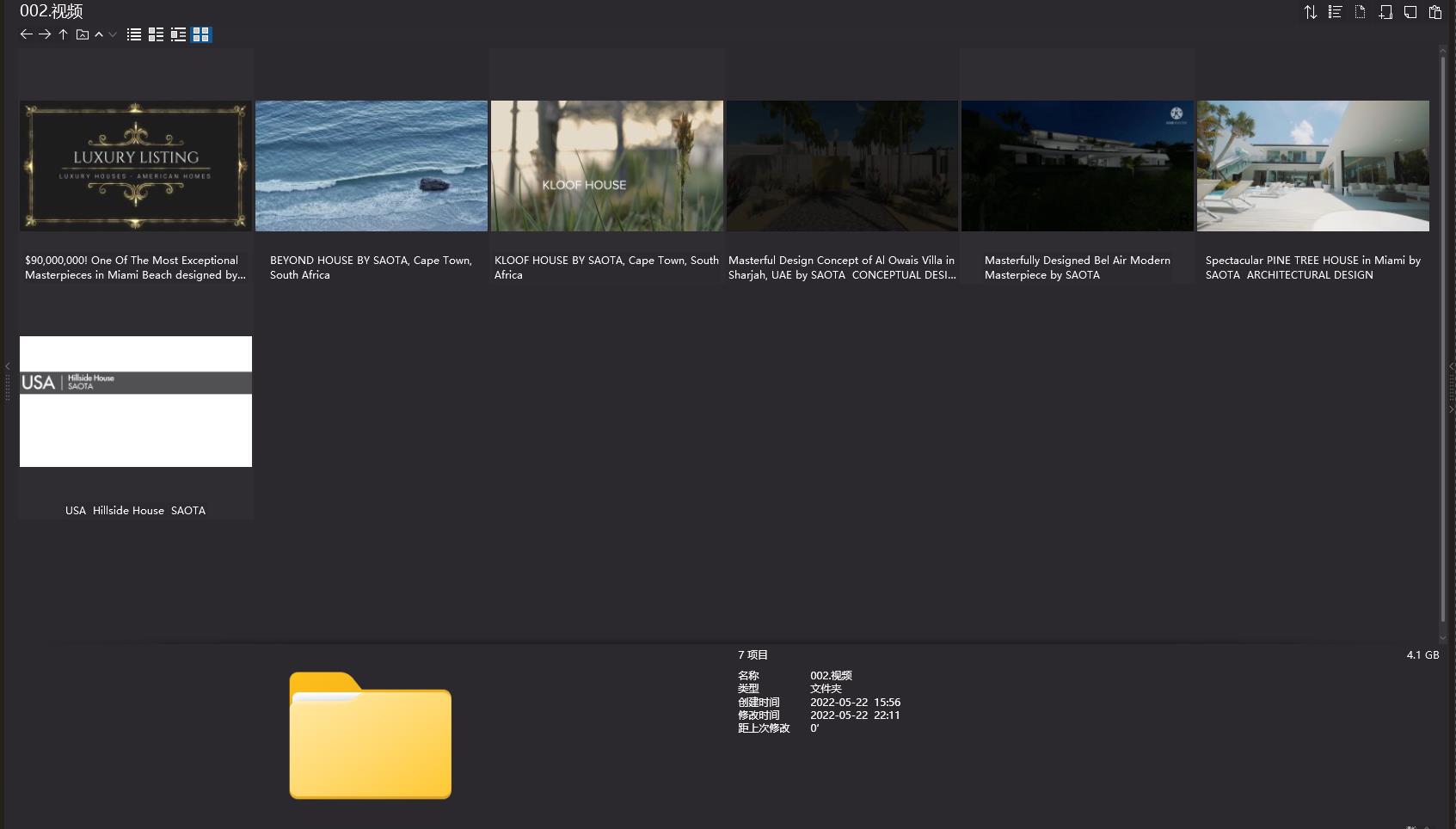Switch to simple list view
Image resolution: width=1456 pixels, height=829 pixels.
[x=134, y=34]
